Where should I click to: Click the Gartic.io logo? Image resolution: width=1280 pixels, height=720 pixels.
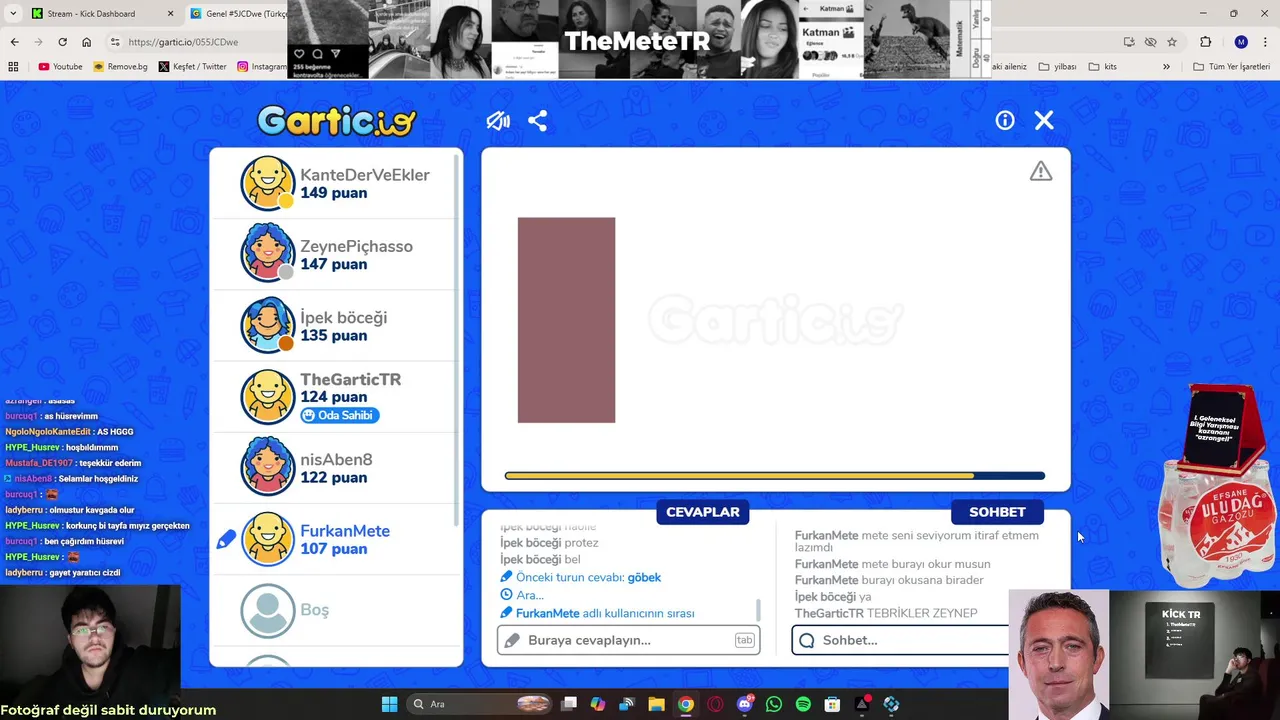pyautogui.click(x=336, y=122)
